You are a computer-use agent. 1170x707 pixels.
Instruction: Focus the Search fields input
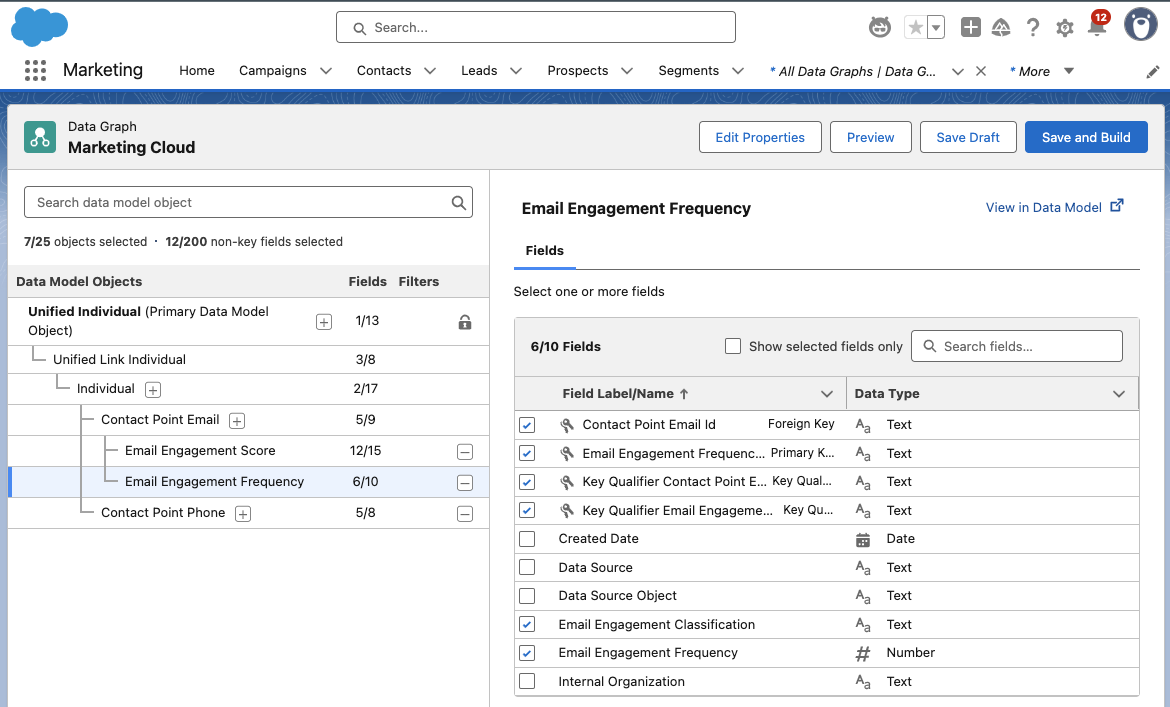(1016, 346)
